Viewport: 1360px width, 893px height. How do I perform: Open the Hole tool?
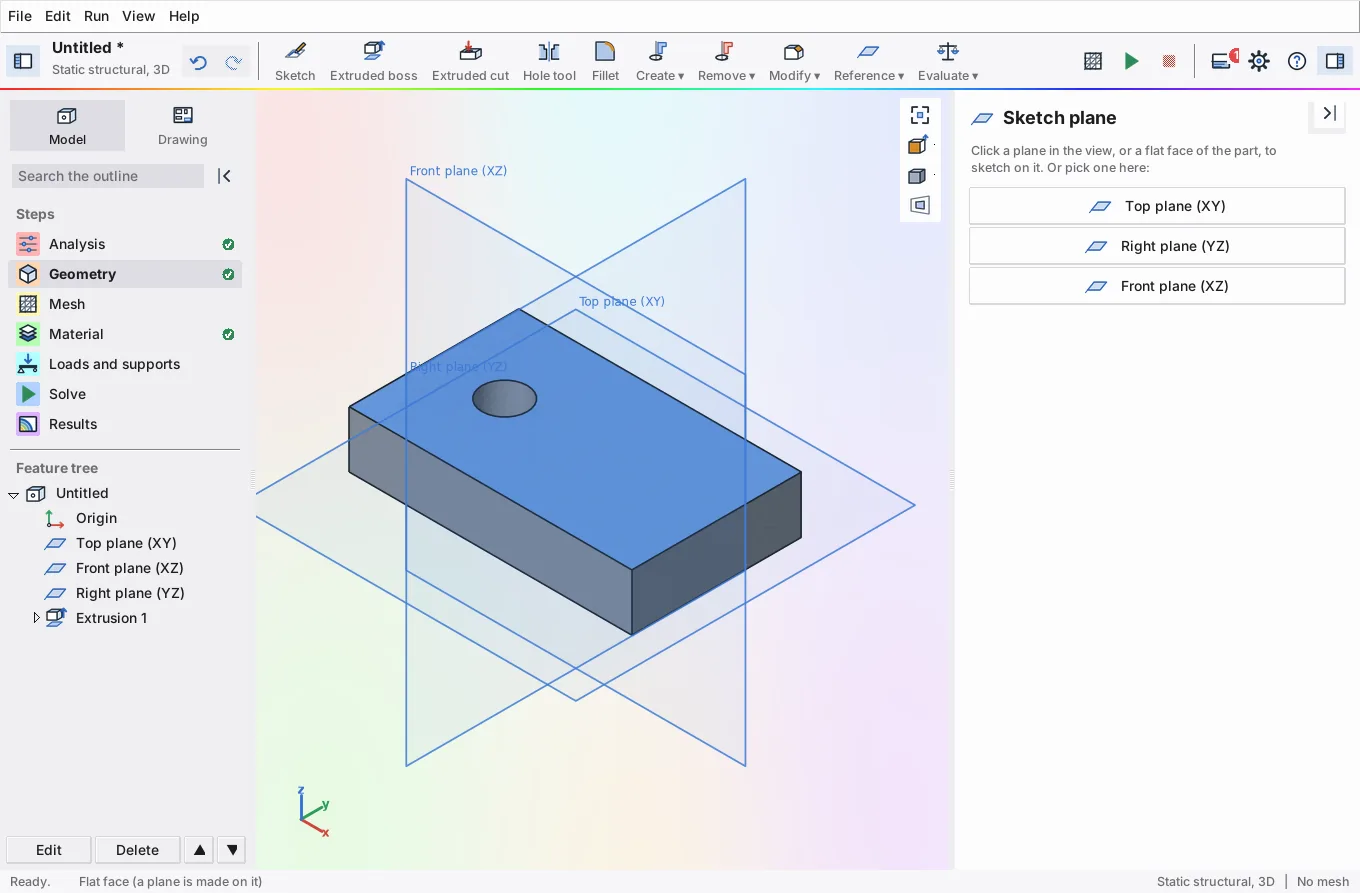click(549, 61)
